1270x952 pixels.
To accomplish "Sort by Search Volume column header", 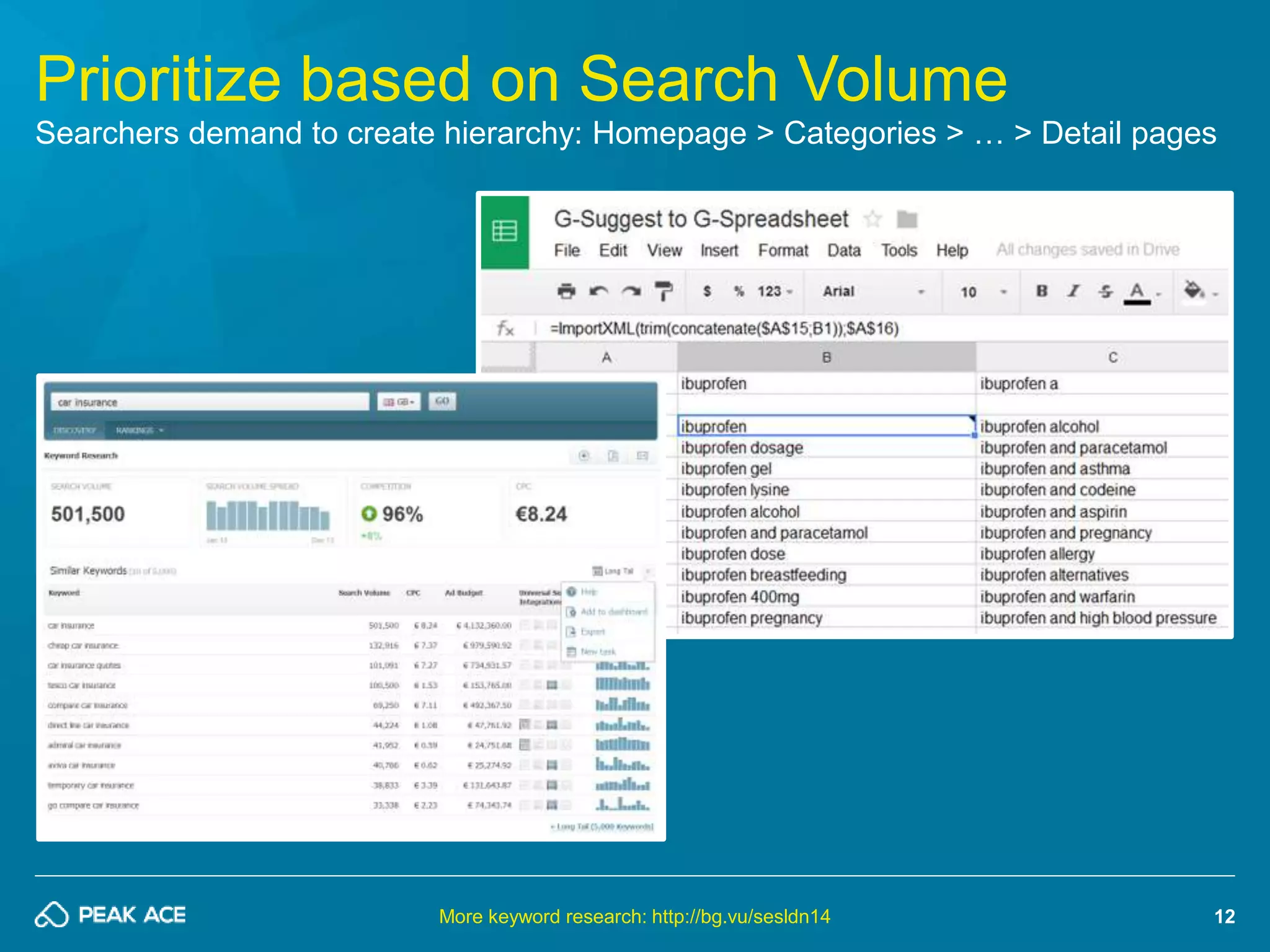I will pos(364,593).
